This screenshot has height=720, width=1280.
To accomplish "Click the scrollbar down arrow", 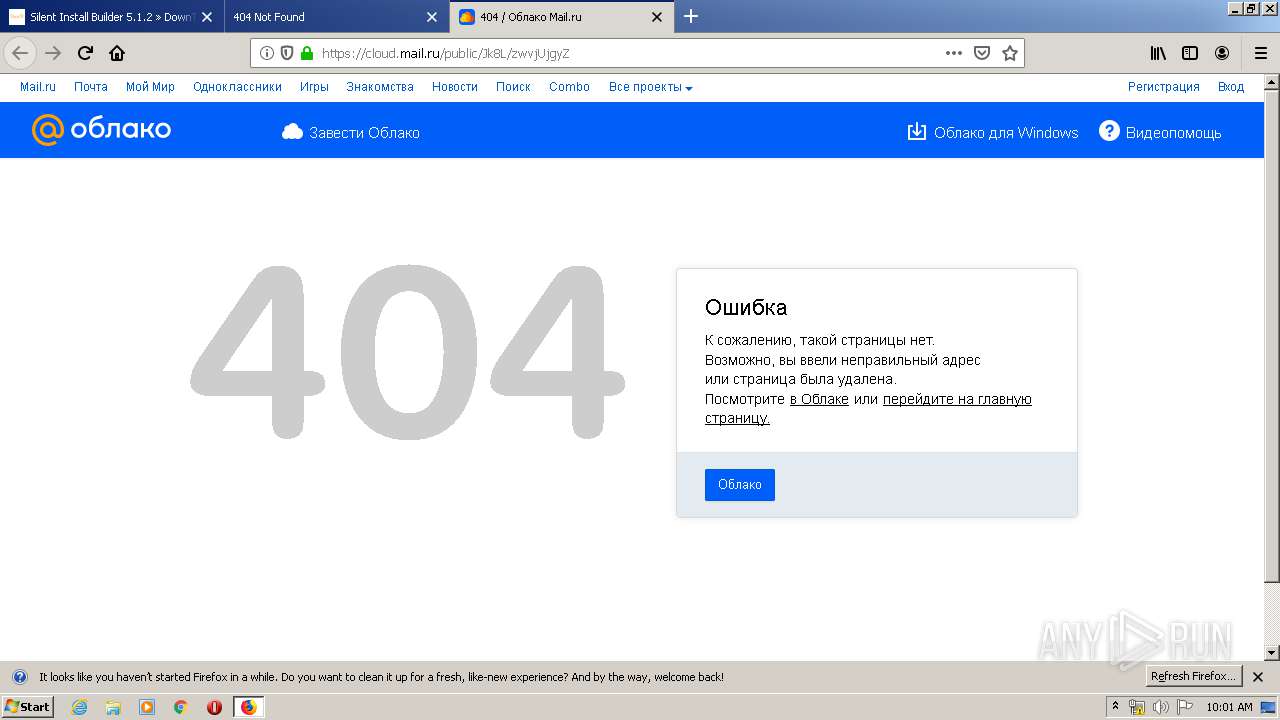I will pyautogui.click(x=1272, y=653).
